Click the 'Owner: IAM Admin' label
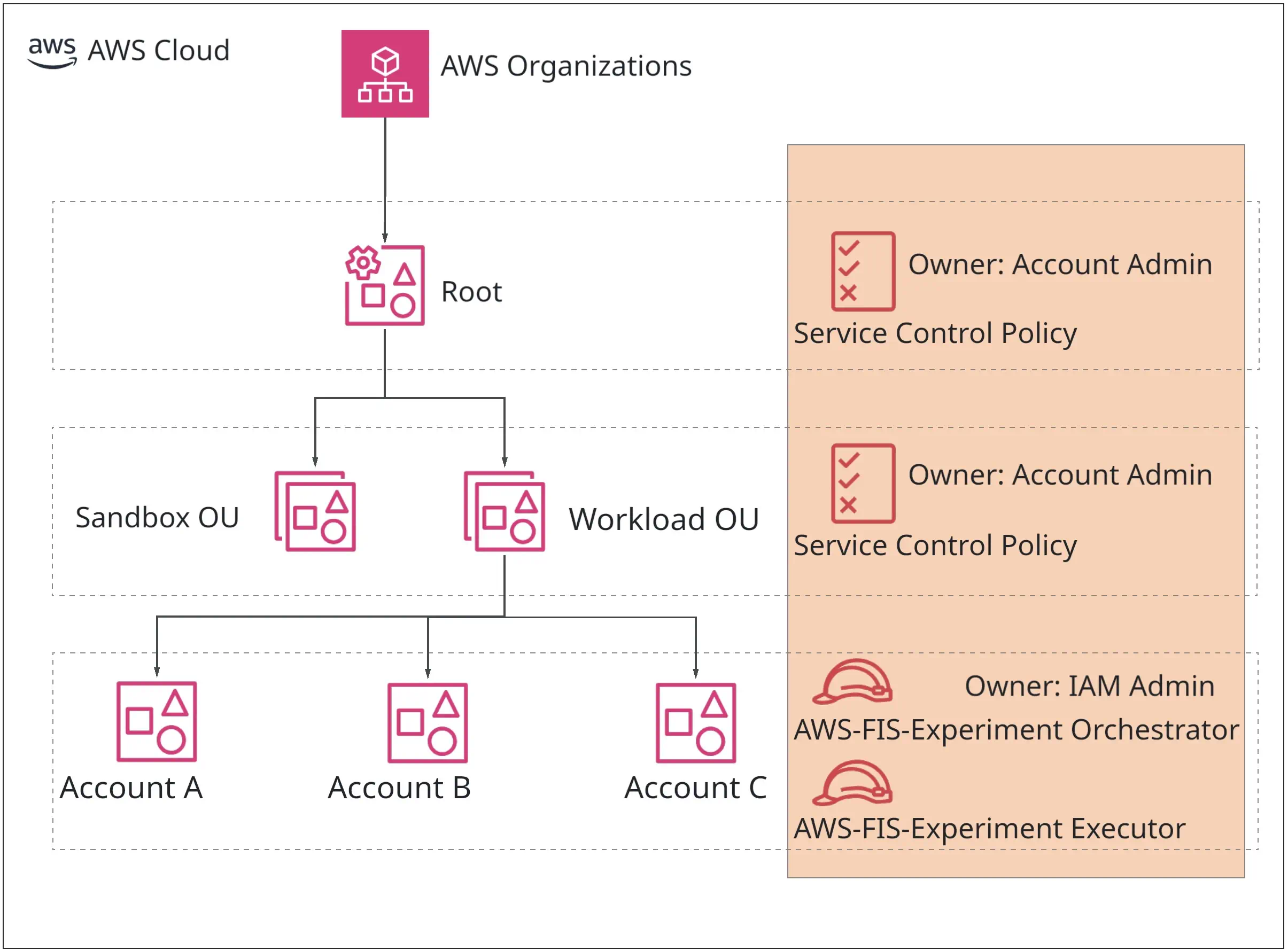The image size is (1288, 951). (x=1090, y=686)
